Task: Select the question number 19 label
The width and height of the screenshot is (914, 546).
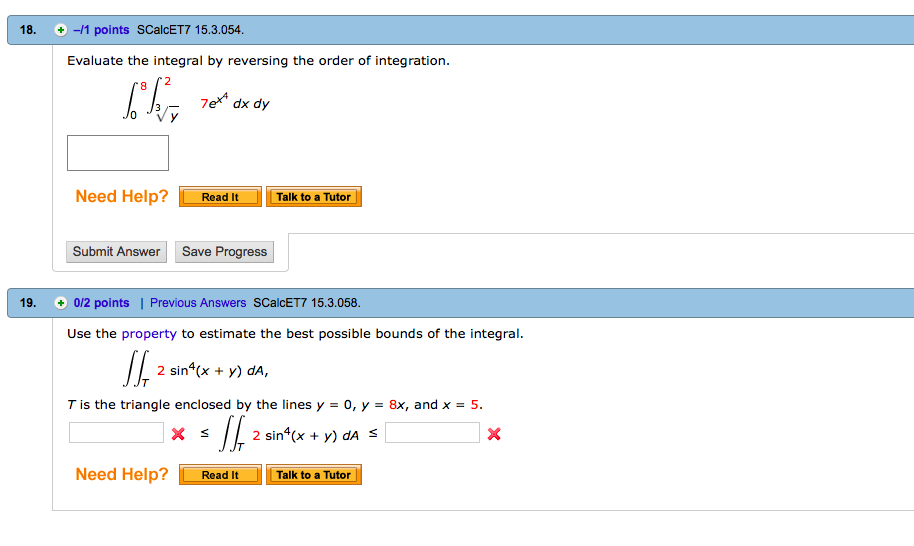Action: pos(28,303)
